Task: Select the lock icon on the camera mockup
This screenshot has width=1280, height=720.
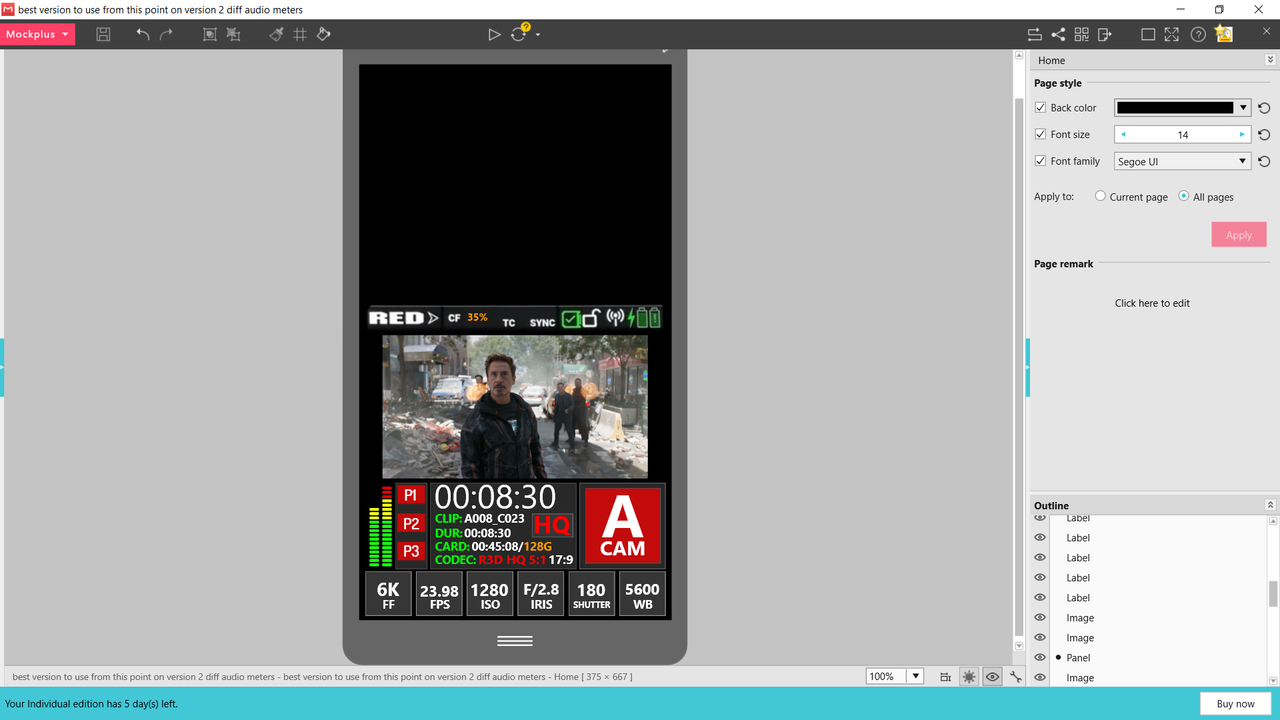Action: click(x=591, y=318)
